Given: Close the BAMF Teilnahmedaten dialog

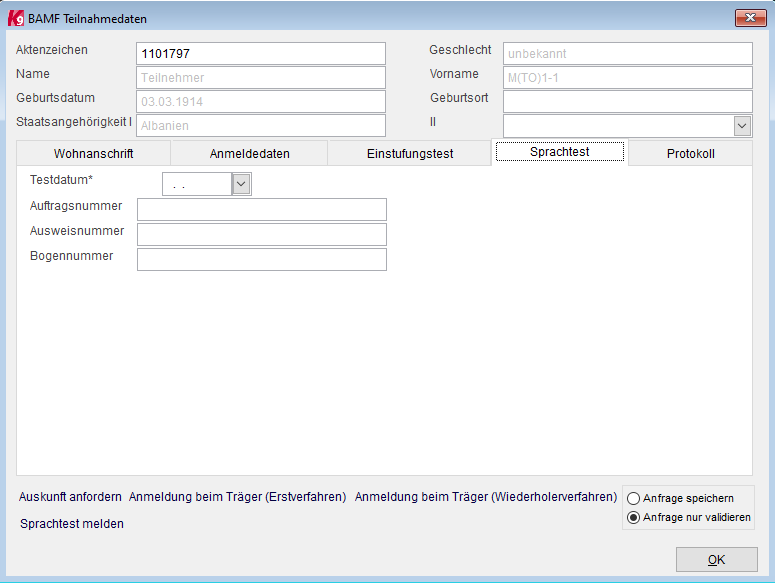Looking at the screenshot, I should point(750,18).
